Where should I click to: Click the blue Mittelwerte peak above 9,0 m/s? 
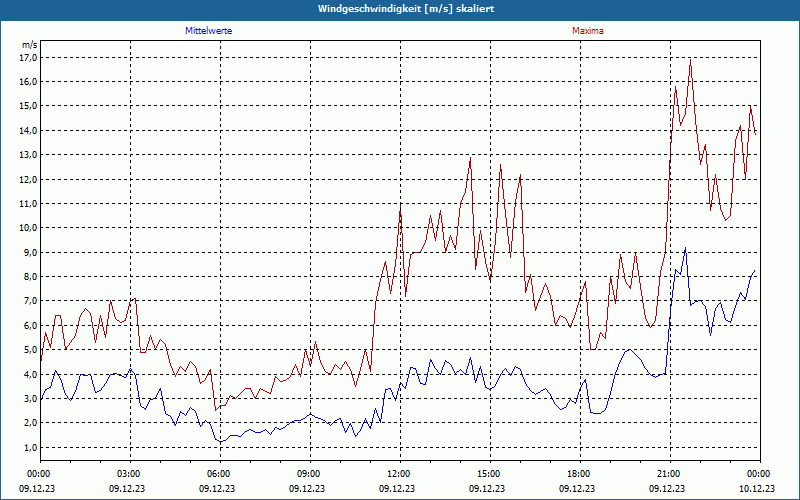tap(685, 248)
